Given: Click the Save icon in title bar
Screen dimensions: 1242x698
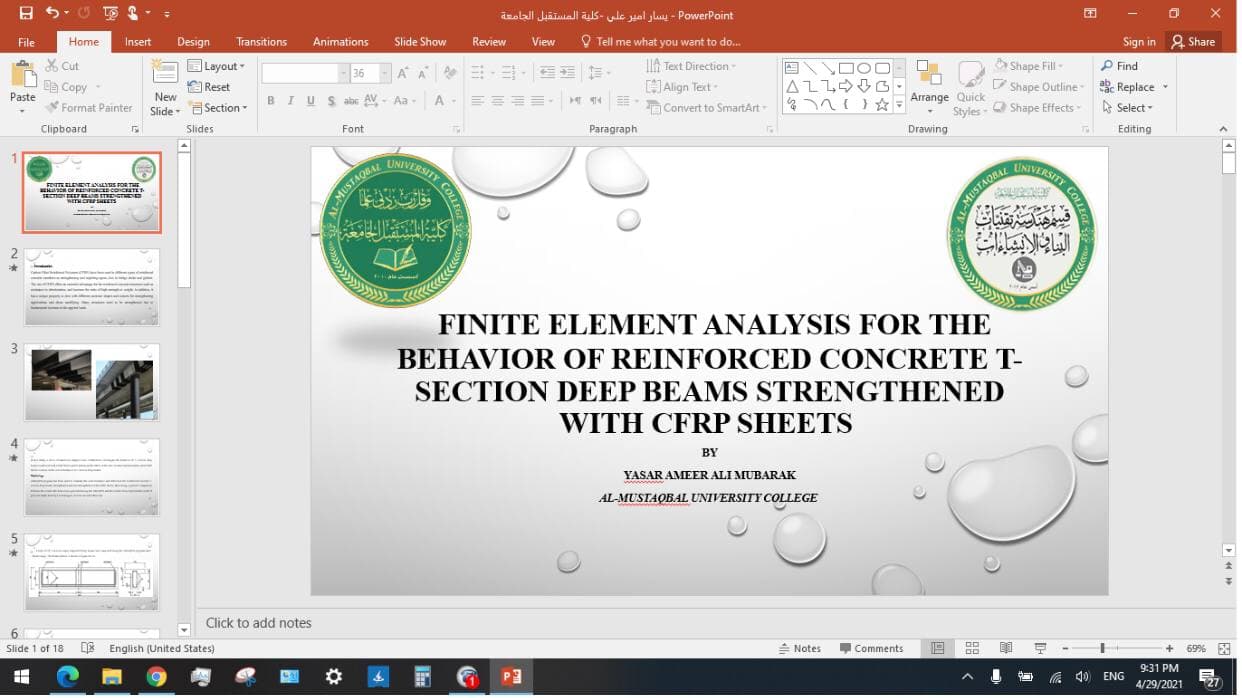Looking at the screenshot, I should click(x=26, y=14).
